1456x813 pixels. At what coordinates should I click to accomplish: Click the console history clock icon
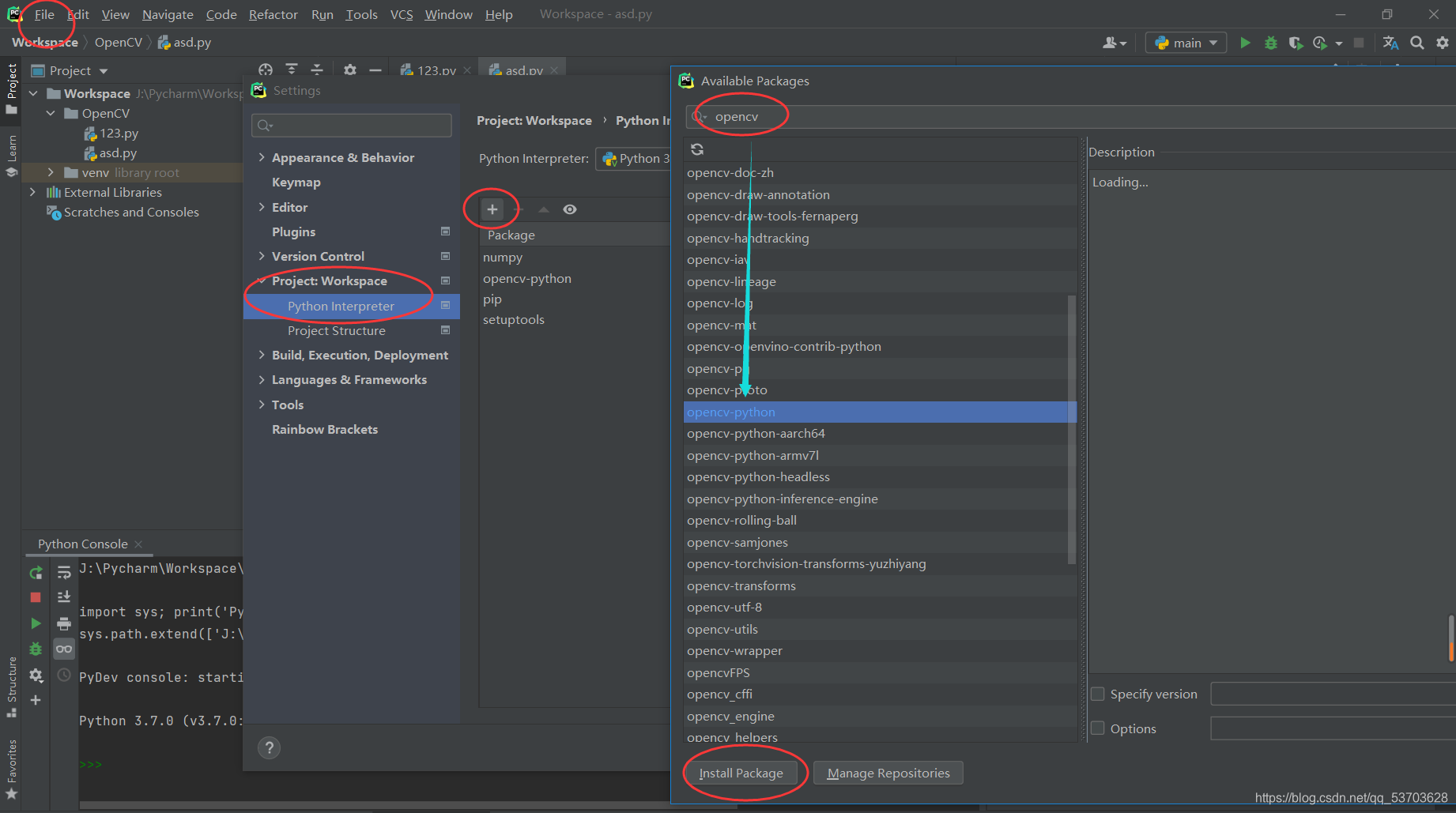64,676
